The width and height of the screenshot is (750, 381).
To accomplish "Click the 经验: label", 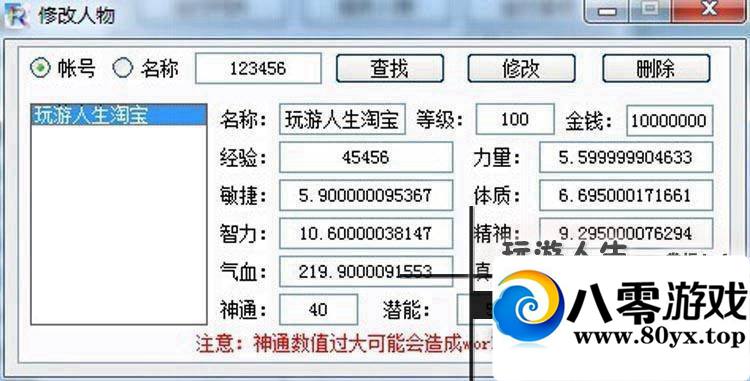I will [243, 157].
